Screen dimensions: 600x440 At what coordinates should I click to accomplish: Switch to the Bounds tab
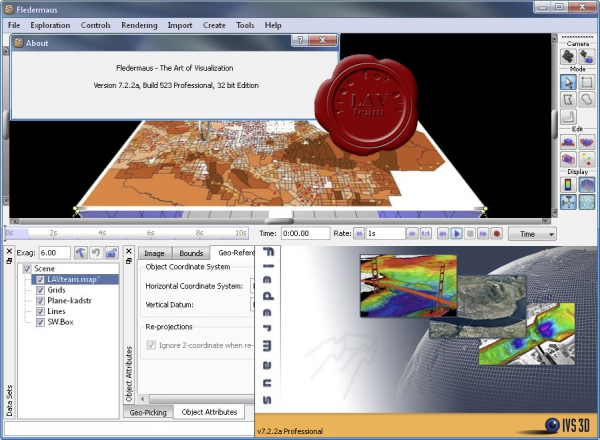pos(191,253)
